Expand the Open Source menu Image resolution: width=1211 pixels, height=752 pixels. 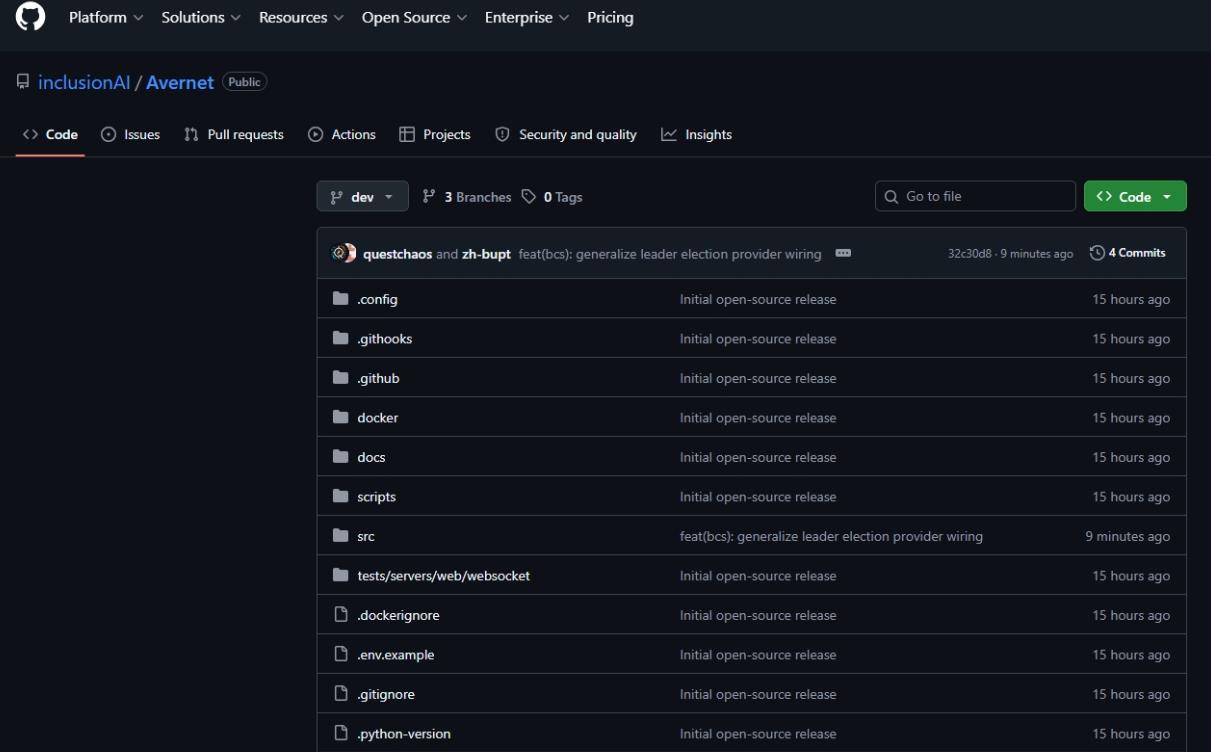pos(415,18)
